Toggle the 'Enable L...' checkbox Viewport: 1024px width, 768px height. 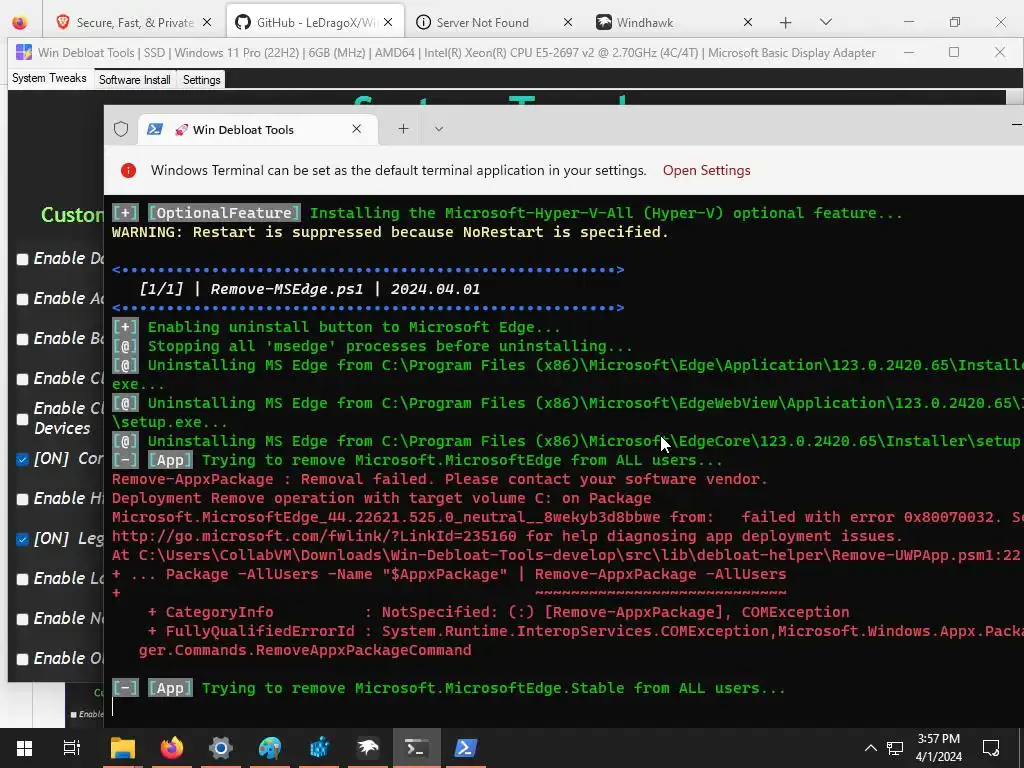point(22,579)
